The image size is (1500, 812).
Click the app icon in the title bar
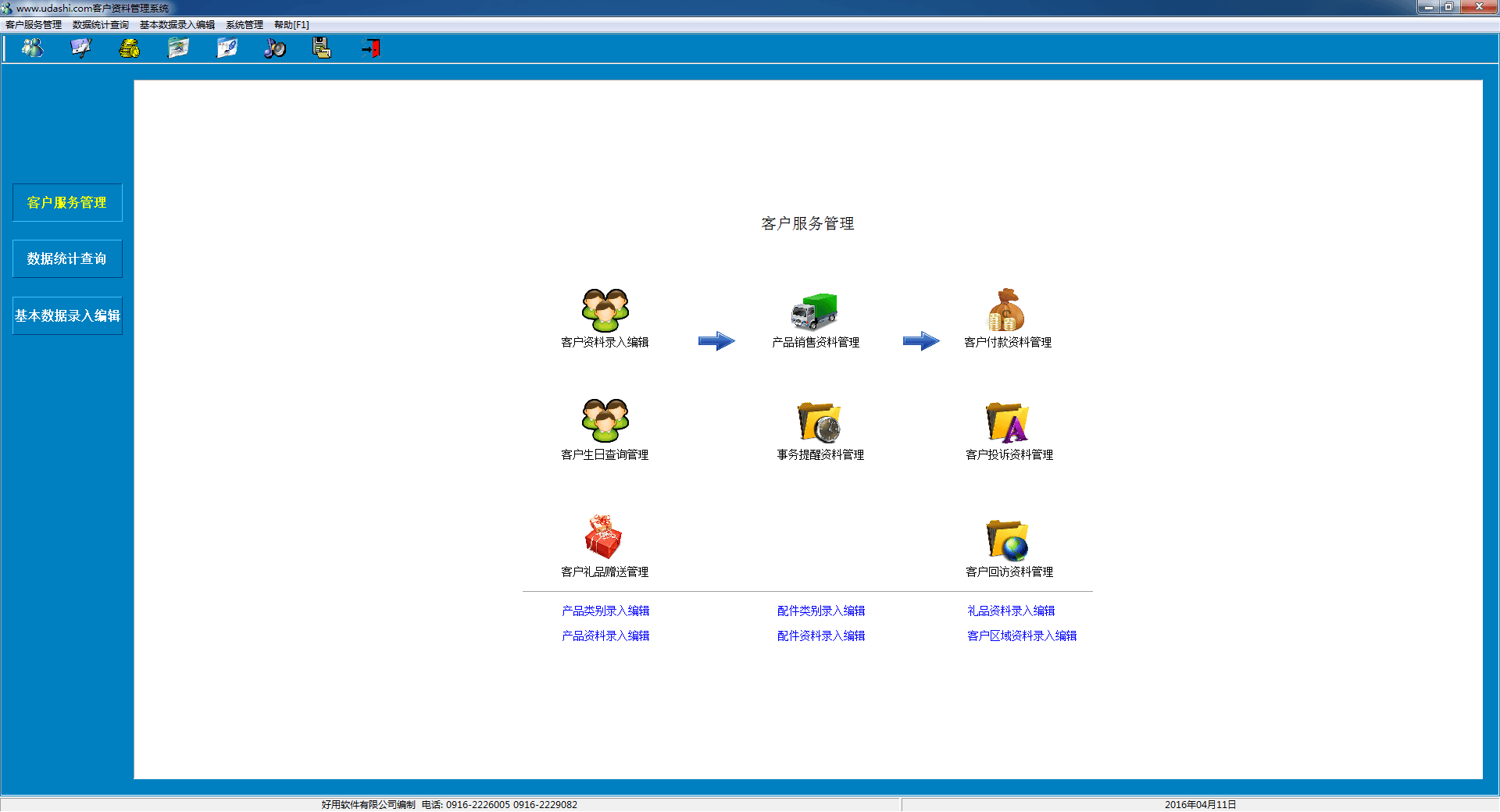click(x=7, y=8)
